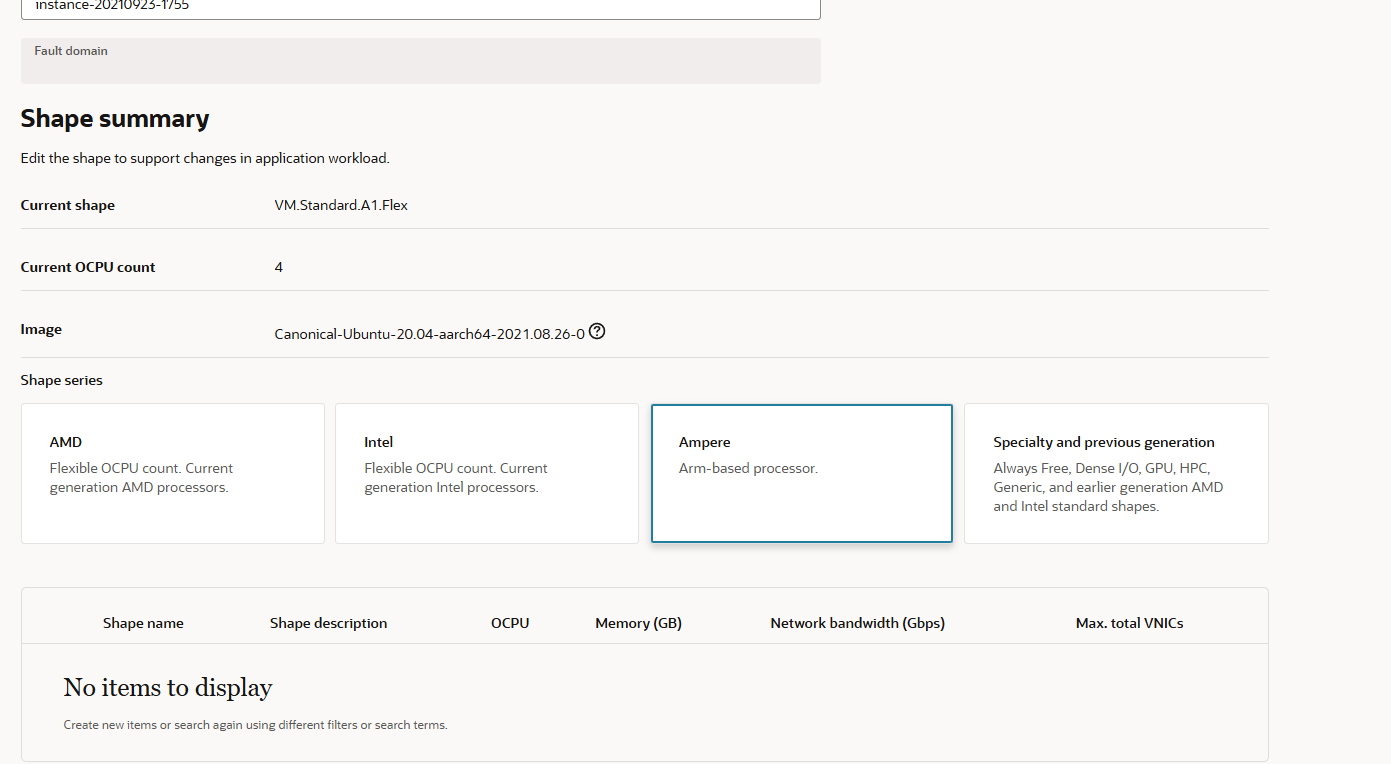Click the Memory (GB) column header

(638, 623)
